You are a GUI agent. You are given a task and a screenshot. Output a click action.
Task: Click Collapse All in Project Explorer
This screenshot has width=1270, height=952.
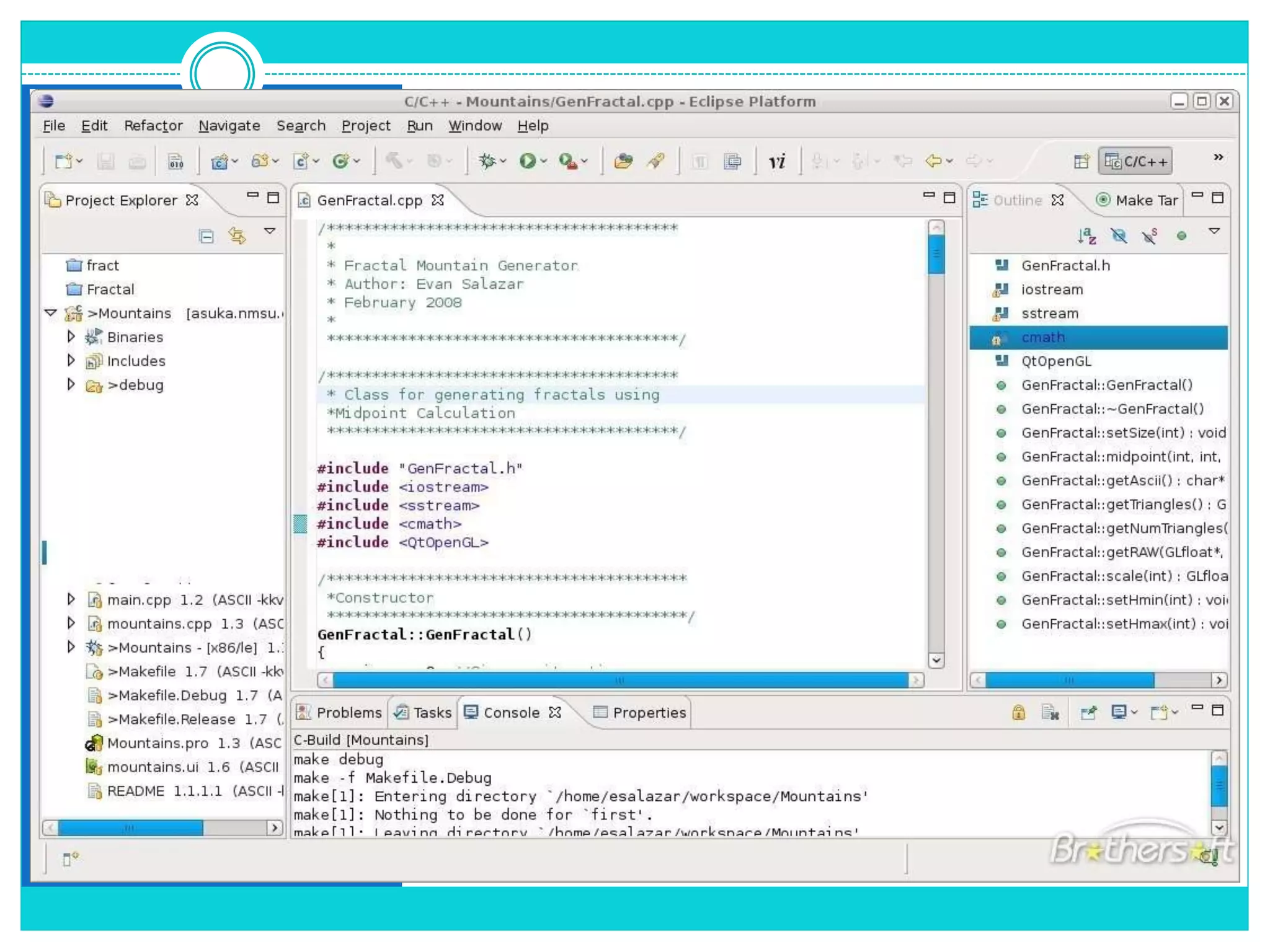(206, 236)
